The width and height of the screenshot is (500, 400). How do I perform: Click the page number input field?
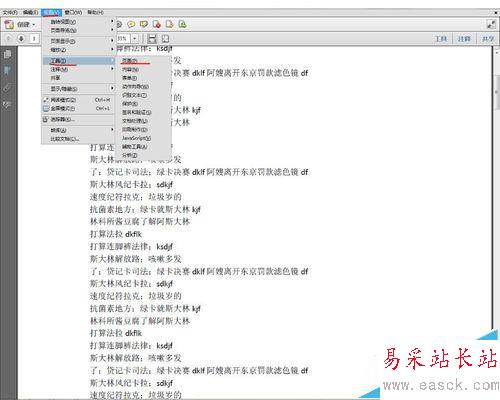click(34, 39)
